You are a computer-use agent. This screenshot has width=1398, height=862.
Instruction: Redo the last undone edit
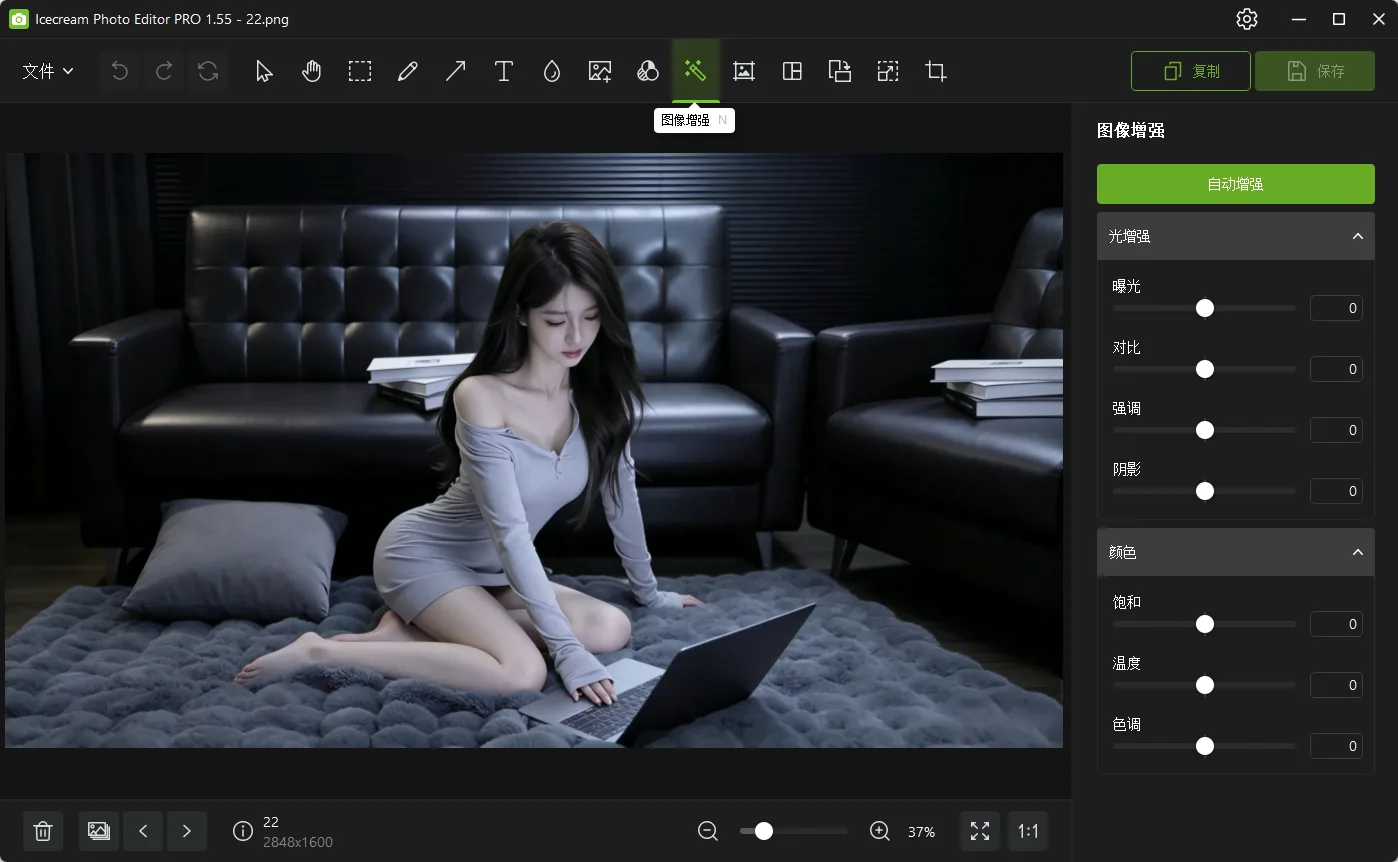[164, 71]
